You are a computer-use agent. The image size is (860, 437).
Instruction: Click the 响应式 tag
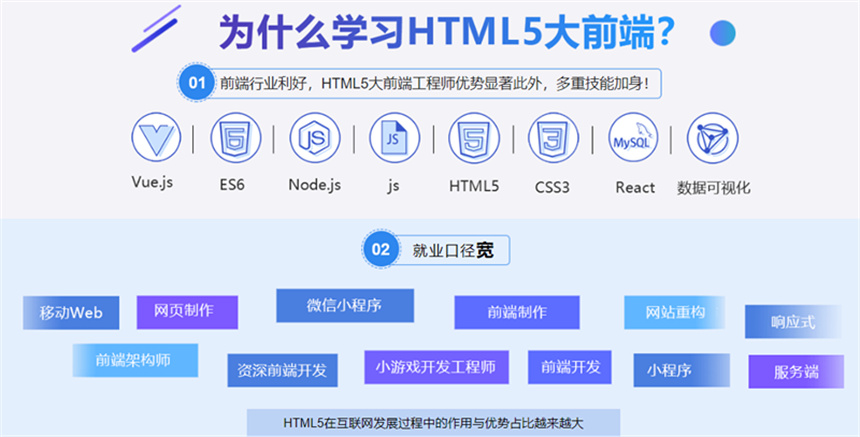point(793,322)
